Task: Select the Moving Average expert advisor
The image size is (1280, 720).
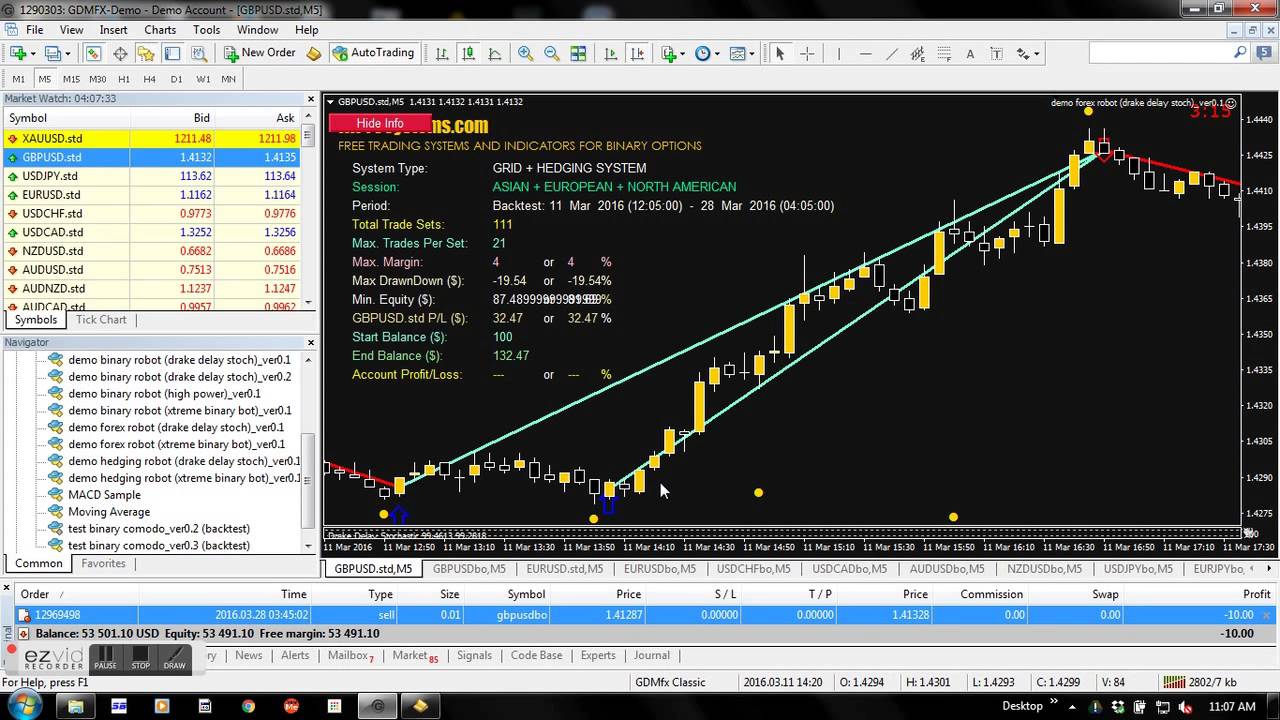Action: (108, 512)
